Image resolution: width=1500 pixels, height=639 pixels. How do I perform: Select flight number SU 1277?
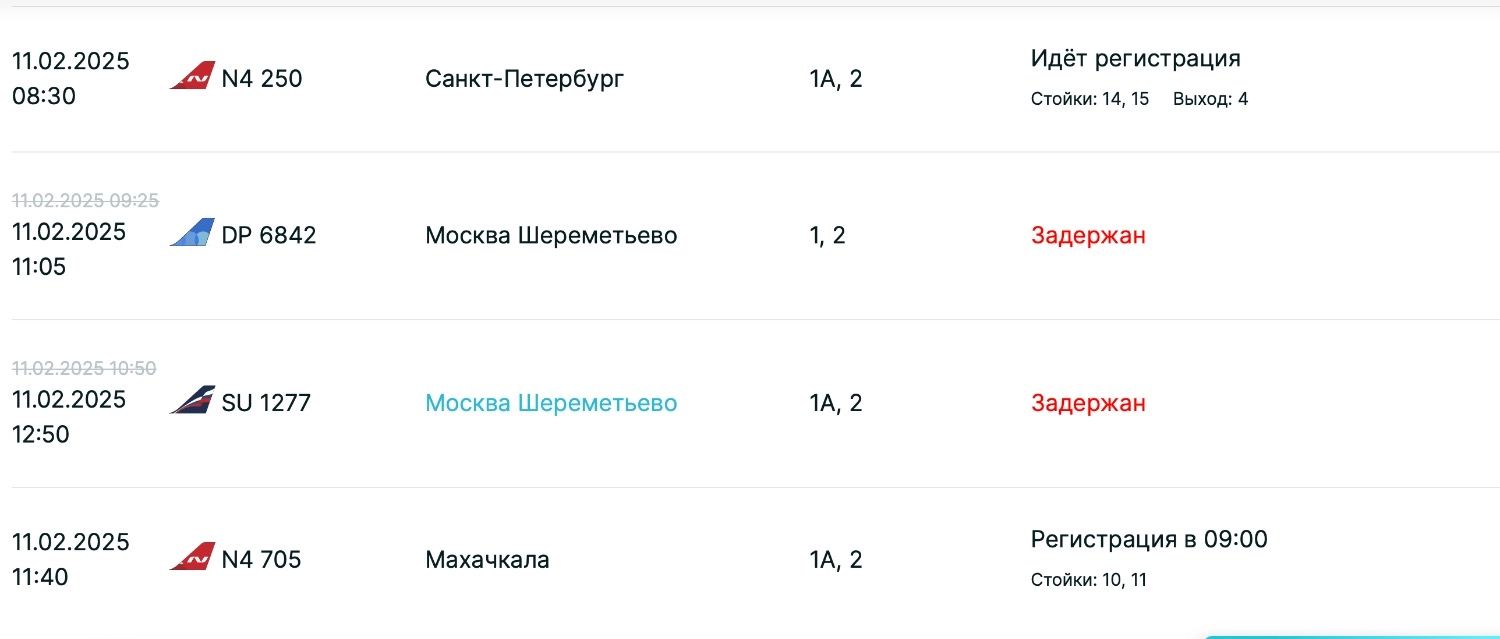(266, 403)
